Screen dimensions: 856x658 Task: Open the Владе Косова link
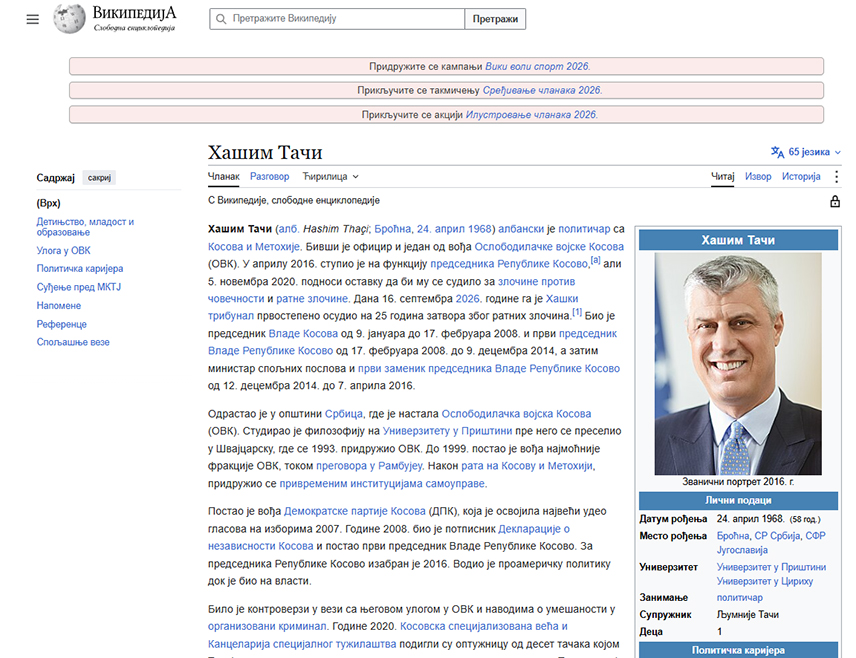[303, 334]
